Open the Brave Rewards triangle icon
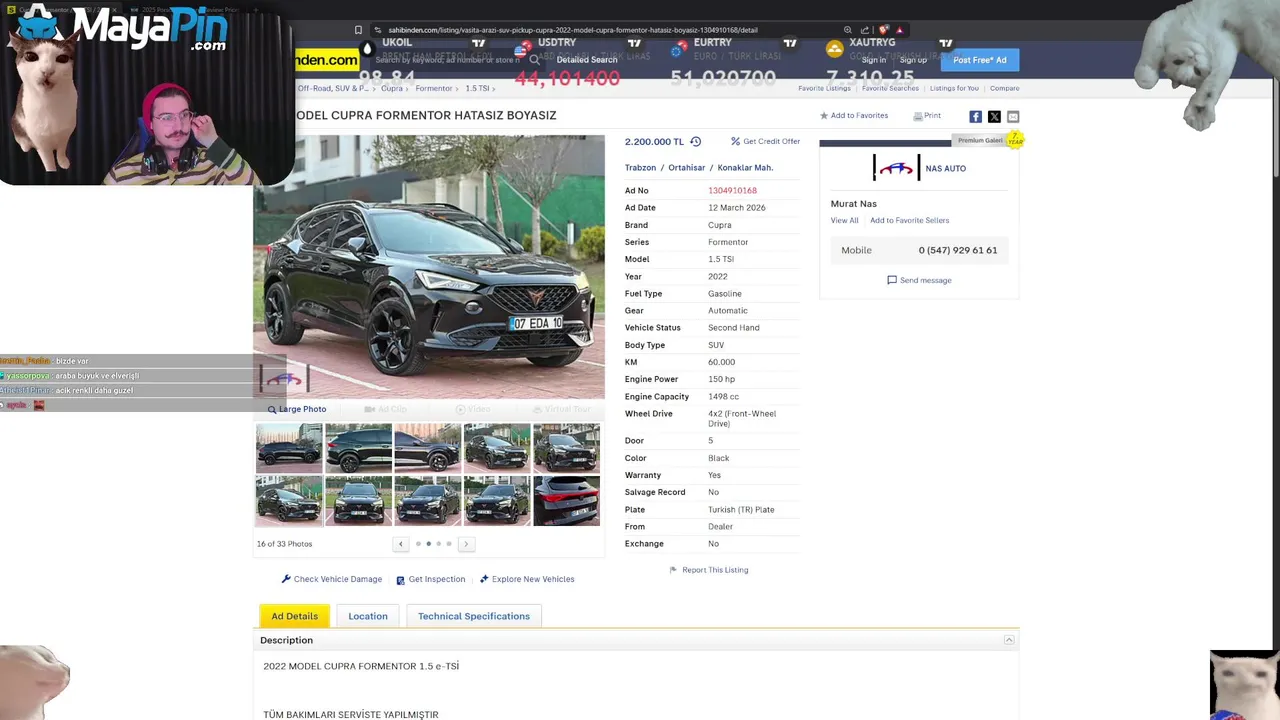Viewport: 1280px width, 720px height. click(x=899, y=30)
